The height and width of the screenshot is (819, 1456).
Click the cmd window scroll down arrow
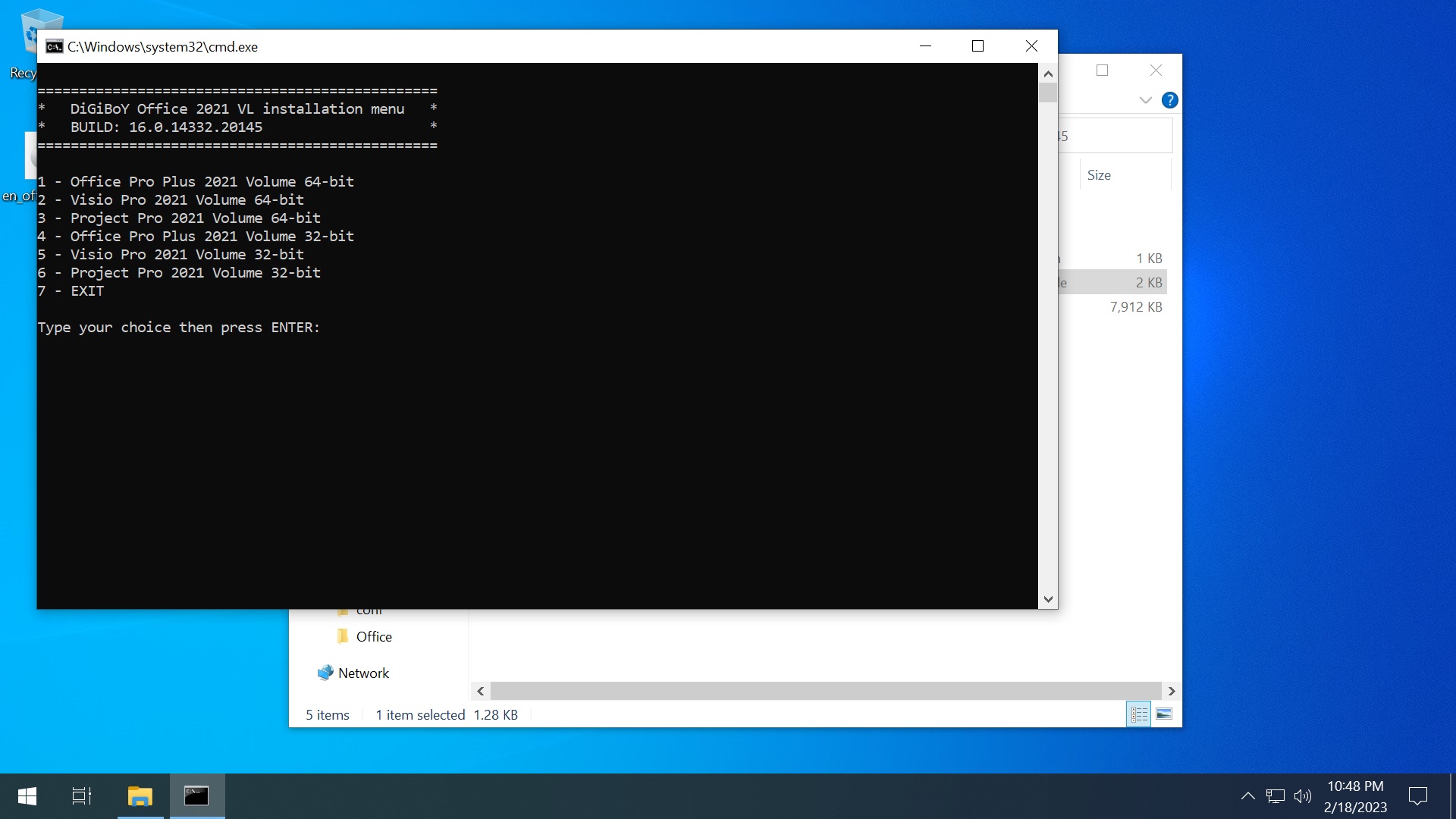pyautogui.click(x=1048, y=599)
